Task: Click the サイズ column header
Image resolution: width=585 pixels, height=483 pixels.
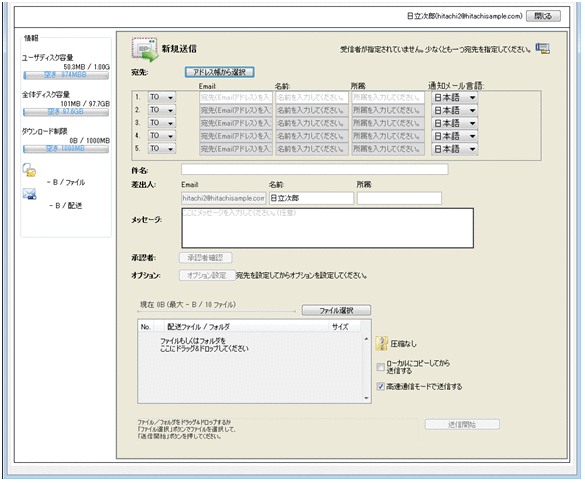Action: 344,327
